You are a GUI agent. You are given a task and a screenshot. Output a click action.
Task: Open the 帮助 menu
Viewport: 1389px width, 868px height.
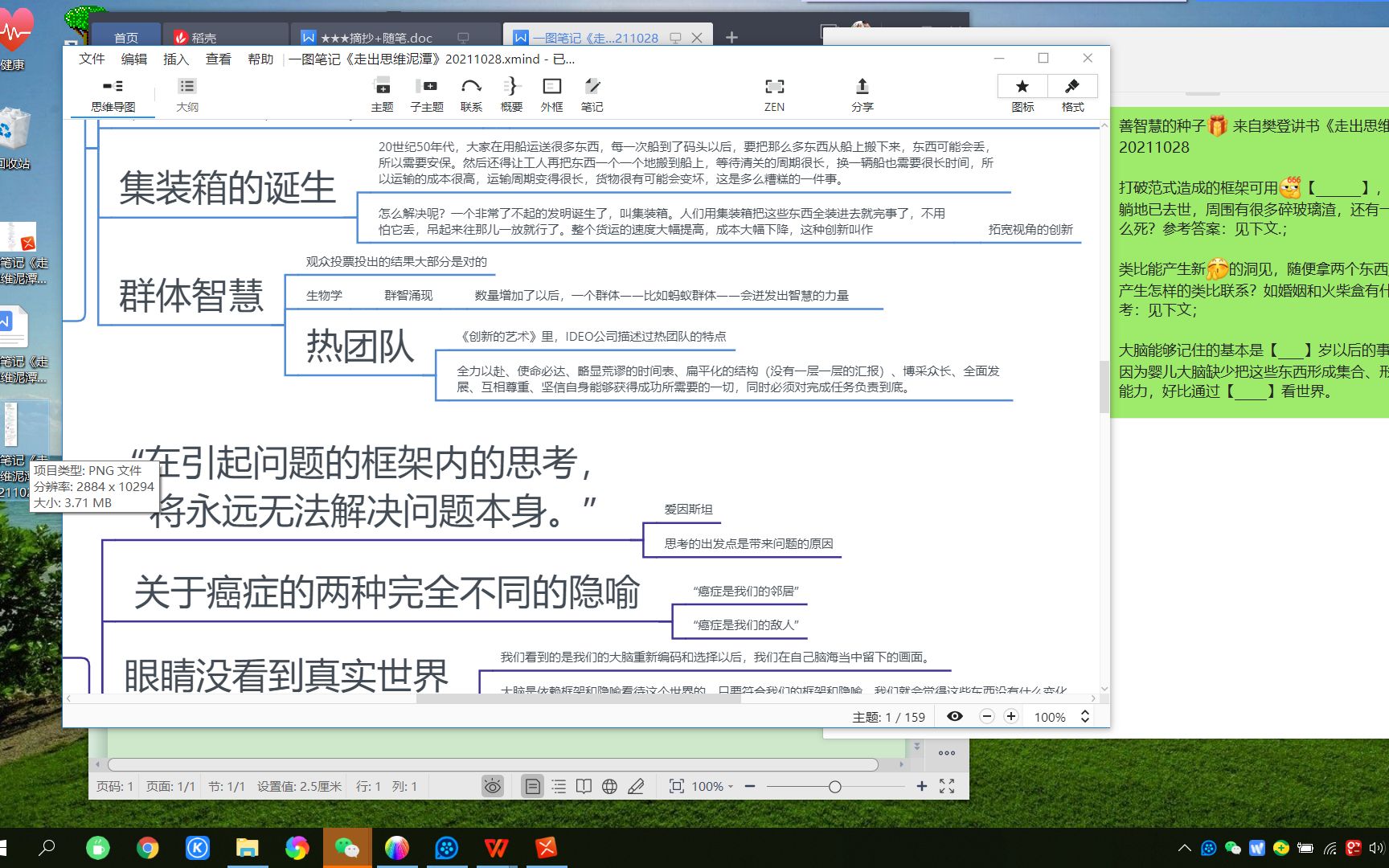260,59
